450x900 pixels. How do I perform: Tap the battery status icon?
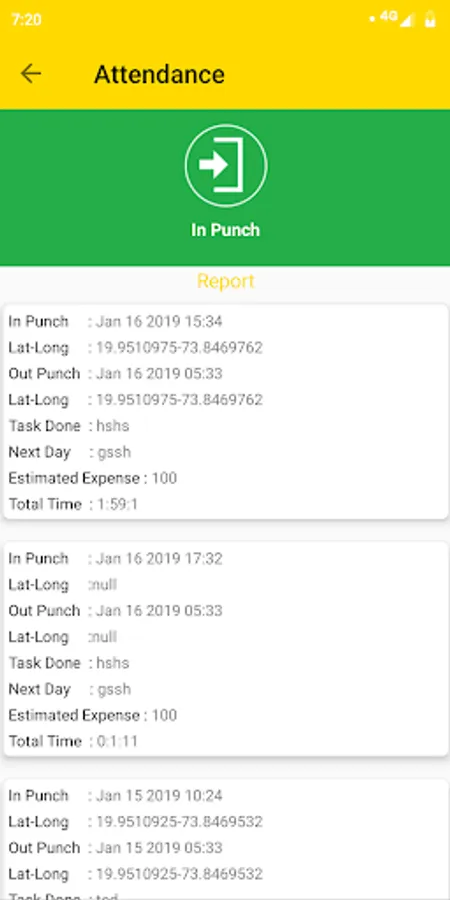[x=429, y=20]
